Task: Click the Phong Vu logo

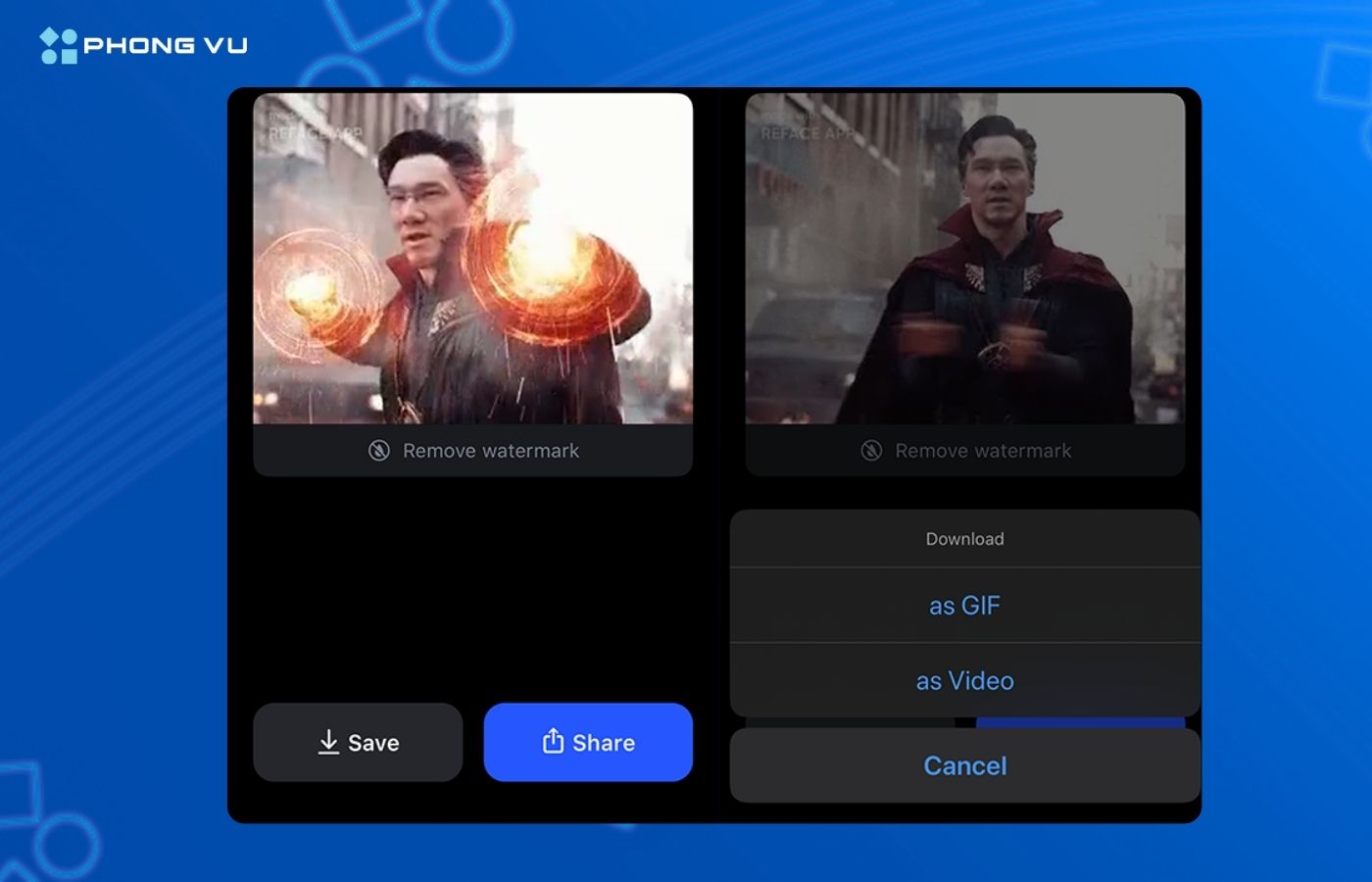Action: click(x=144, y=45)
